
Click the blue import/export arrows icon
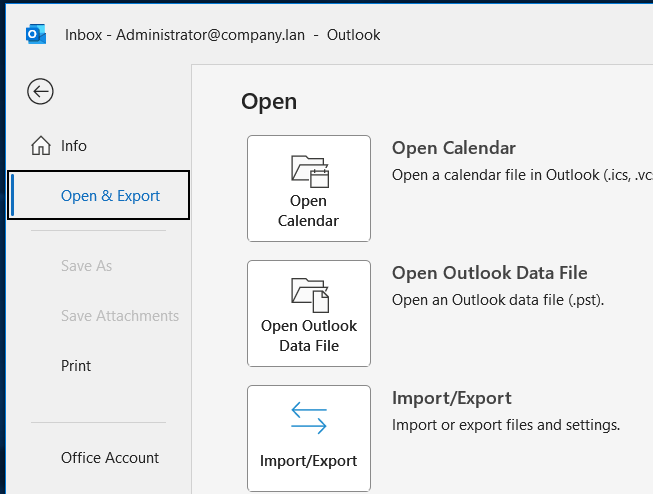click(x=309, y=418)
